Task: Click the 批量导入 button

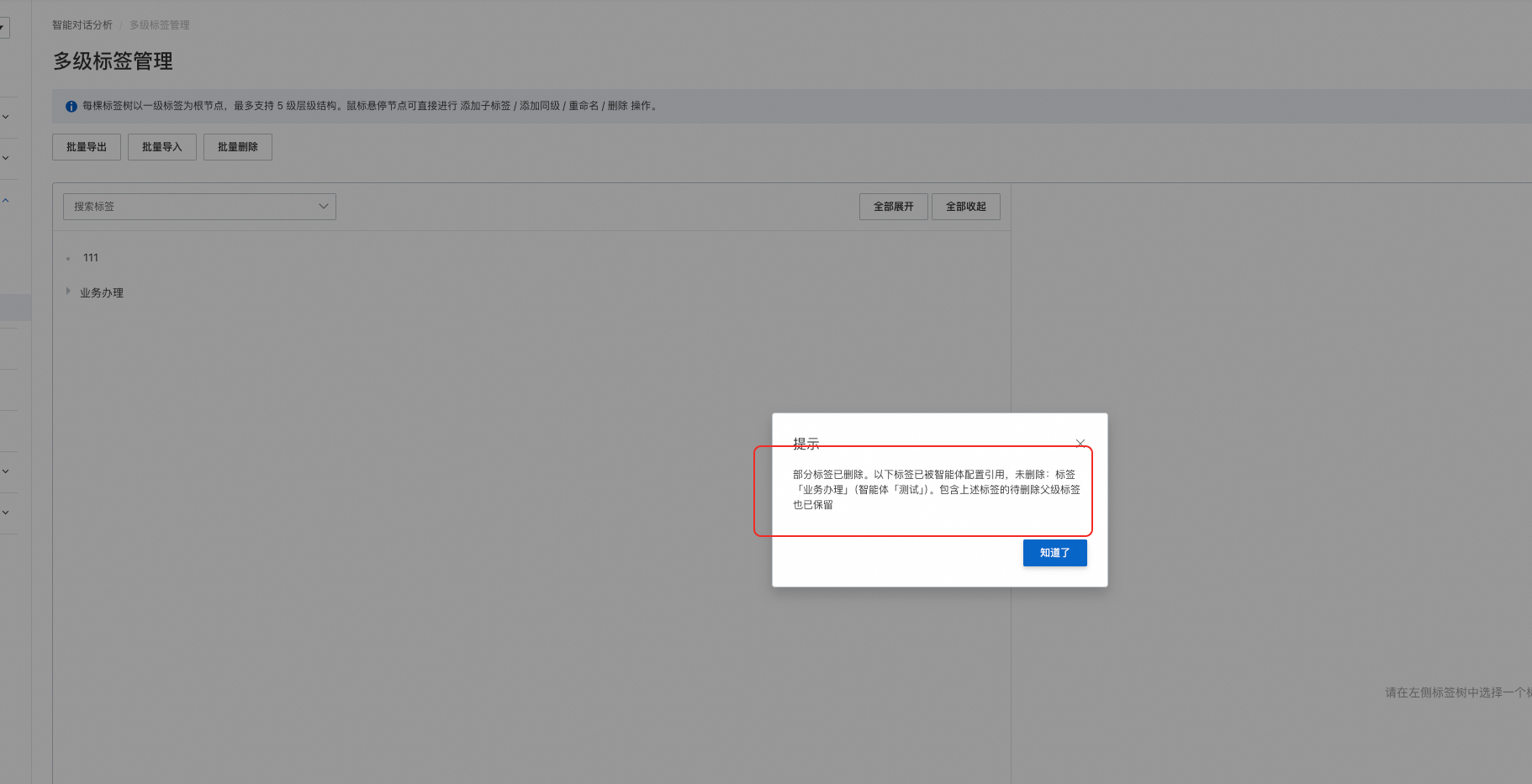Action: (x=162, y=147)
